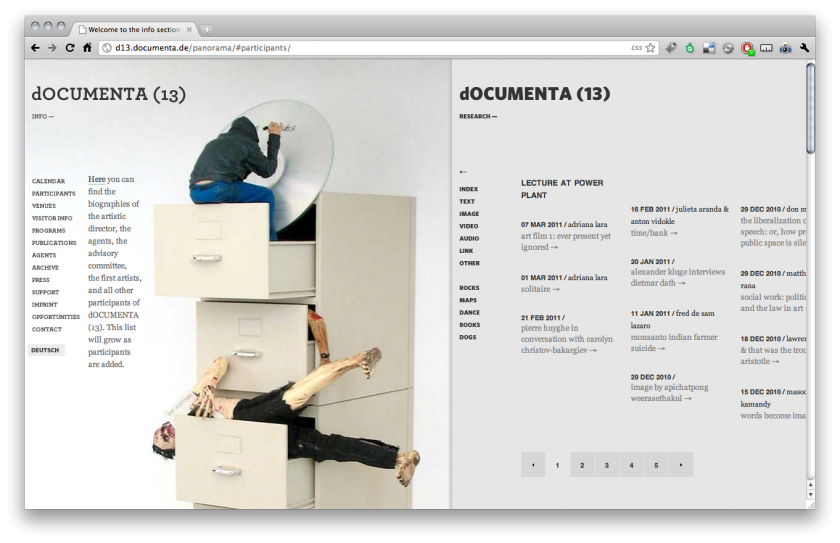Open image by apichatpong weerasethakul entry
840x543 pixels.
669,393
